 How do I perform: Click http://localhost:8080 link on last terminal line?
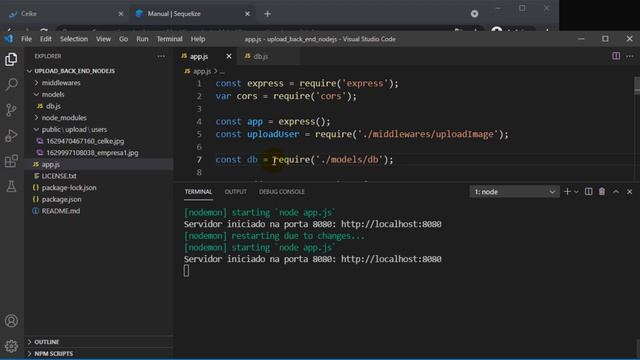(x=391, y=259)
